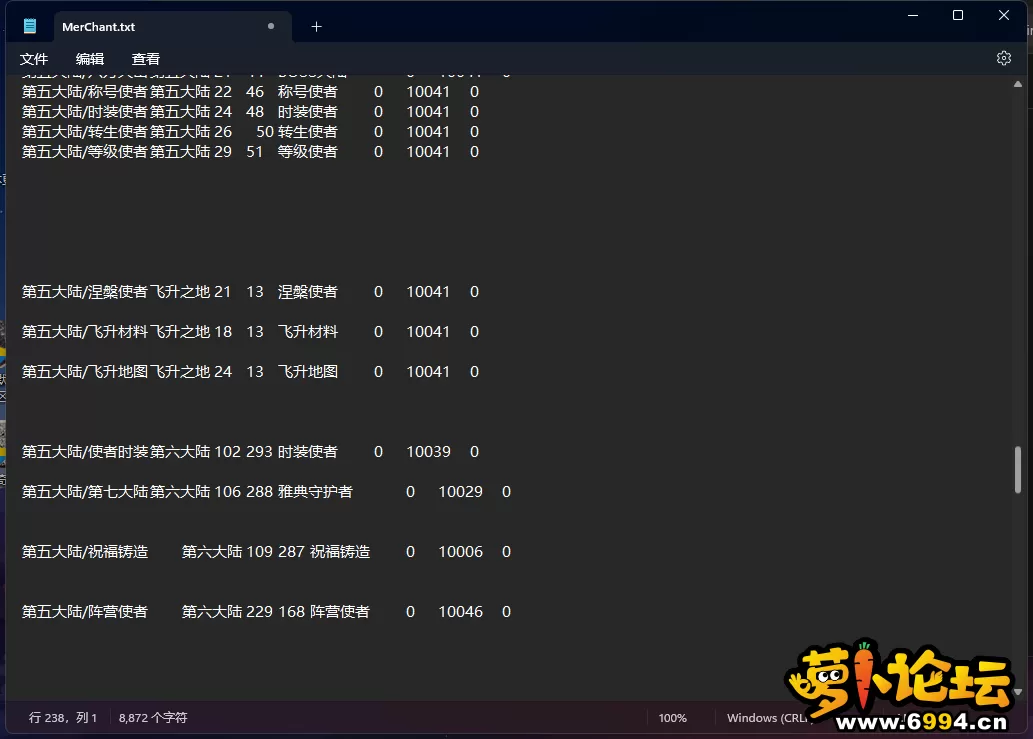
Task: Click the 100% zoom level indicator
Action: (x=673, y=718)
